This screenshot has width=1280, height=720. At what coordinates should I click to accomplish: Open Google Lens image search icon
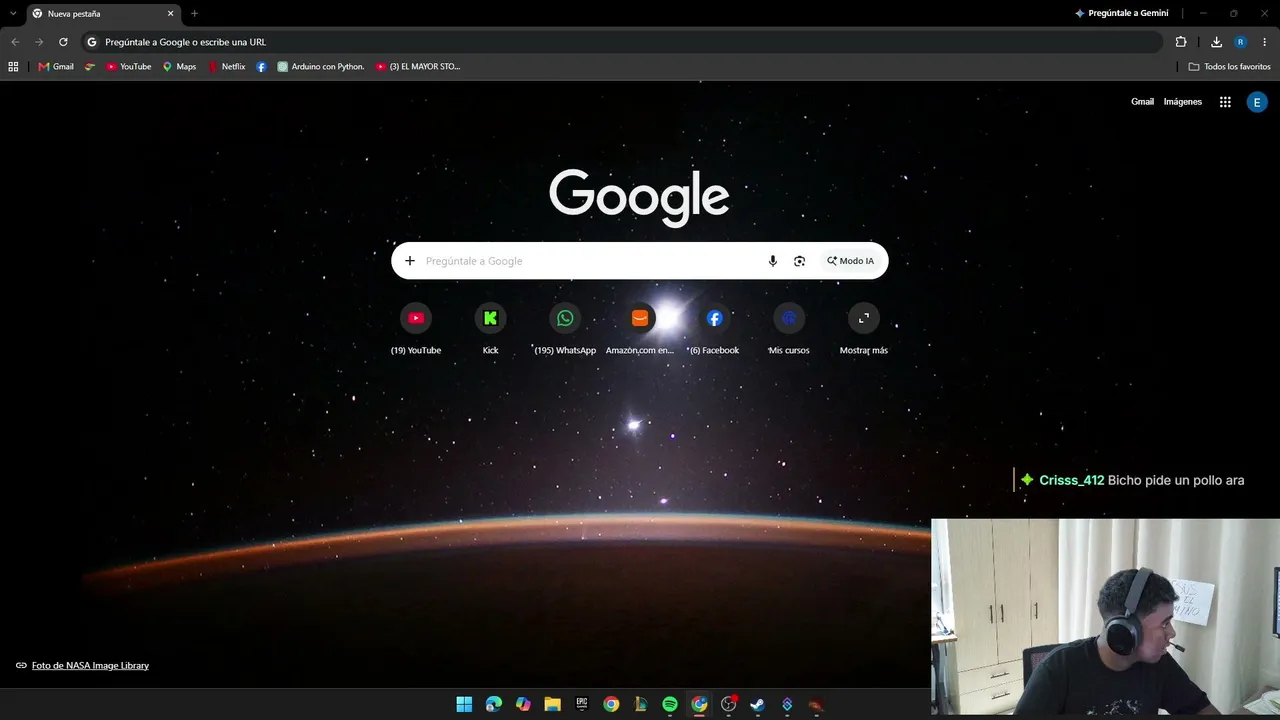pos(799,261)
